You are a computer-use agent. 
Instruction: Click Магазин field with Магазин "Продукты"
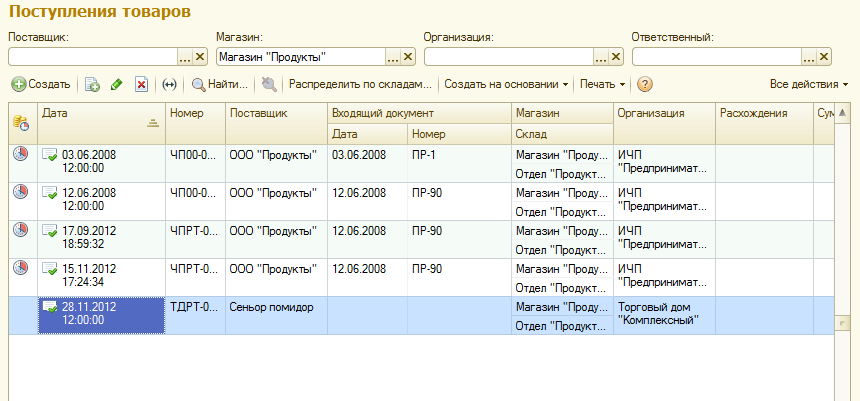301,57
